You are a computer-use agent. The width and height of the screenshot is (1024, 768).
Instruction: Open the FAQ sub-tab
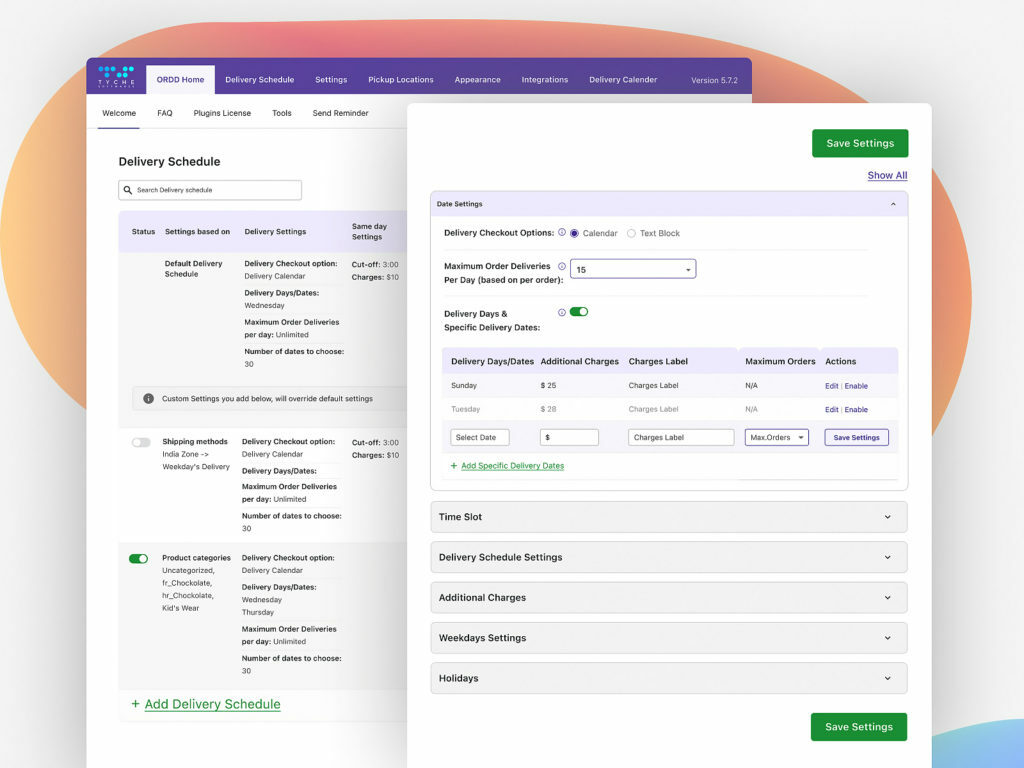click(165, 113)
